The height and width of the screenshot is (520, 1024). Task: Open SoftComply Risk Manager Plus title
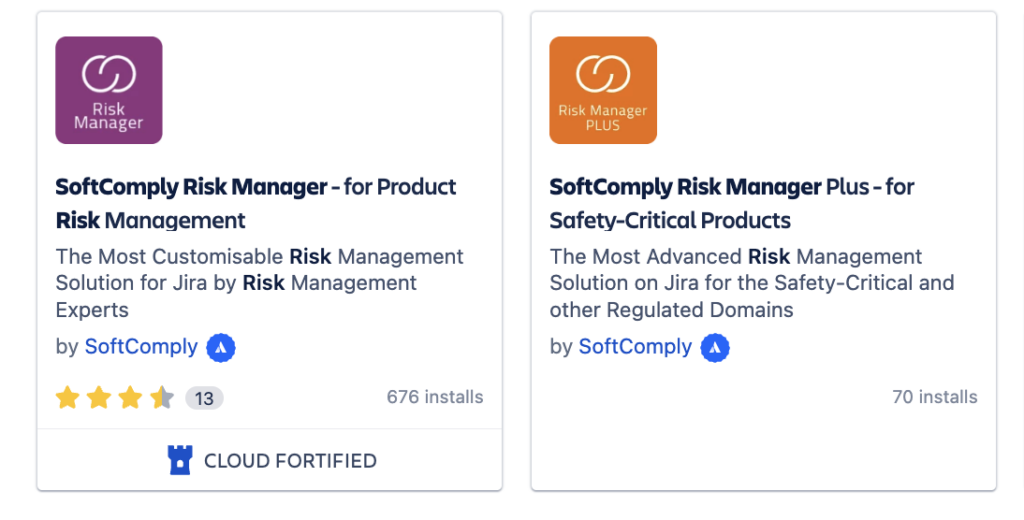point(731,203)
